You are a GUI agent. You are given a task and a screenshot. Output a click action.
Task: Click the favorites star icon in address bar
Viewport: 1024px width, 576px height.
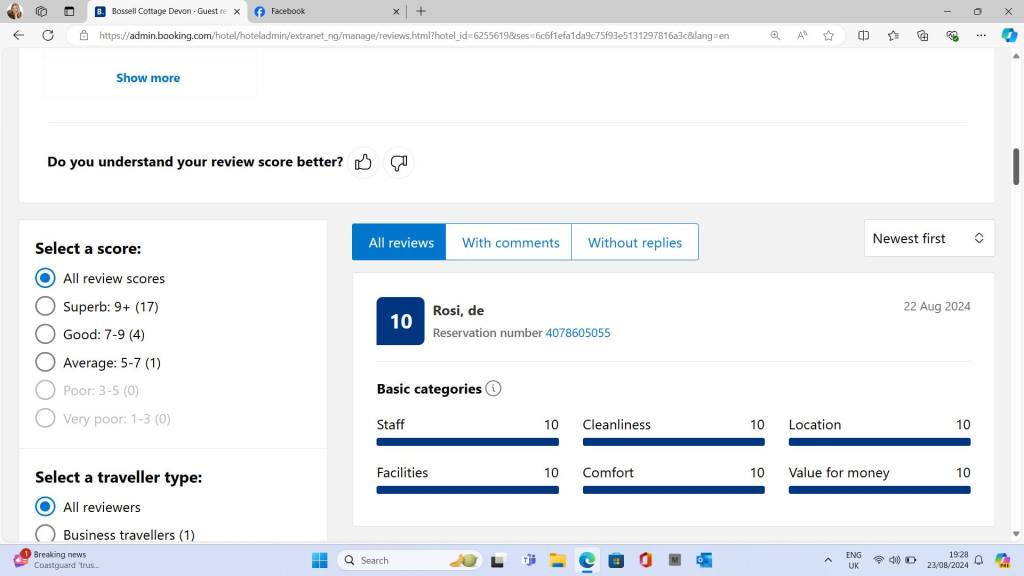(828, 35)
